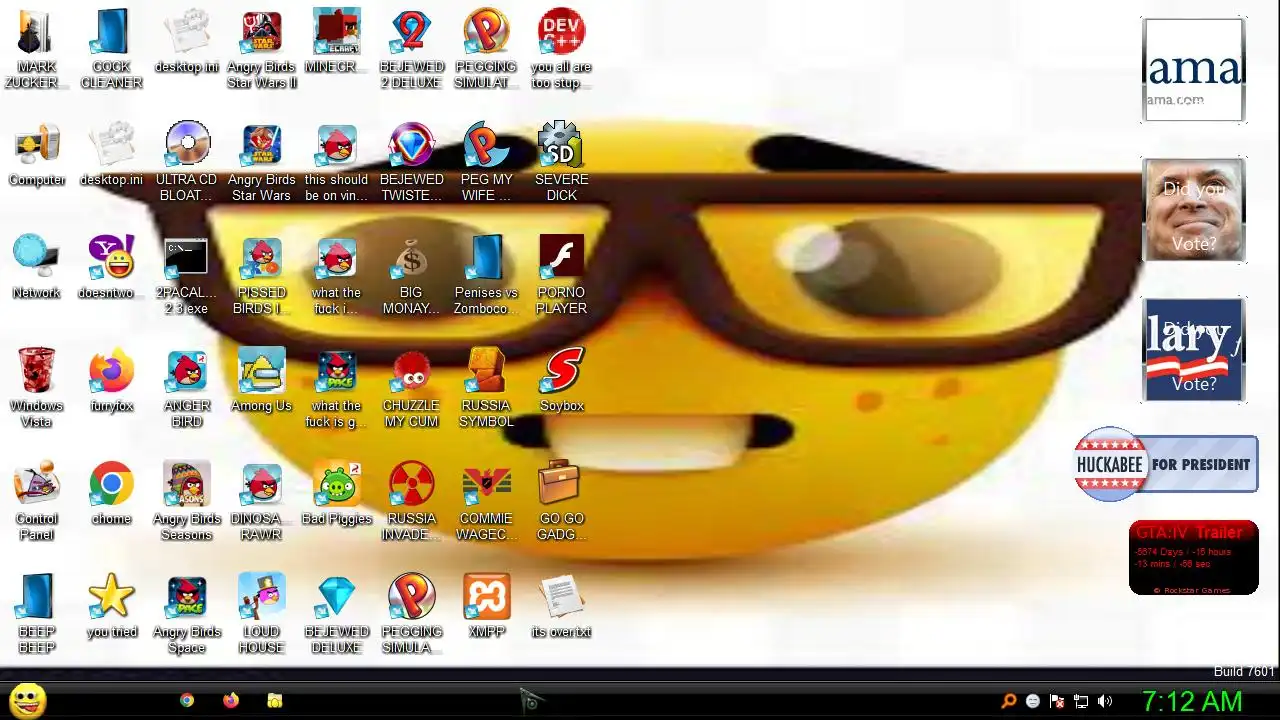Open the volume speaker tray icon

1105,701
